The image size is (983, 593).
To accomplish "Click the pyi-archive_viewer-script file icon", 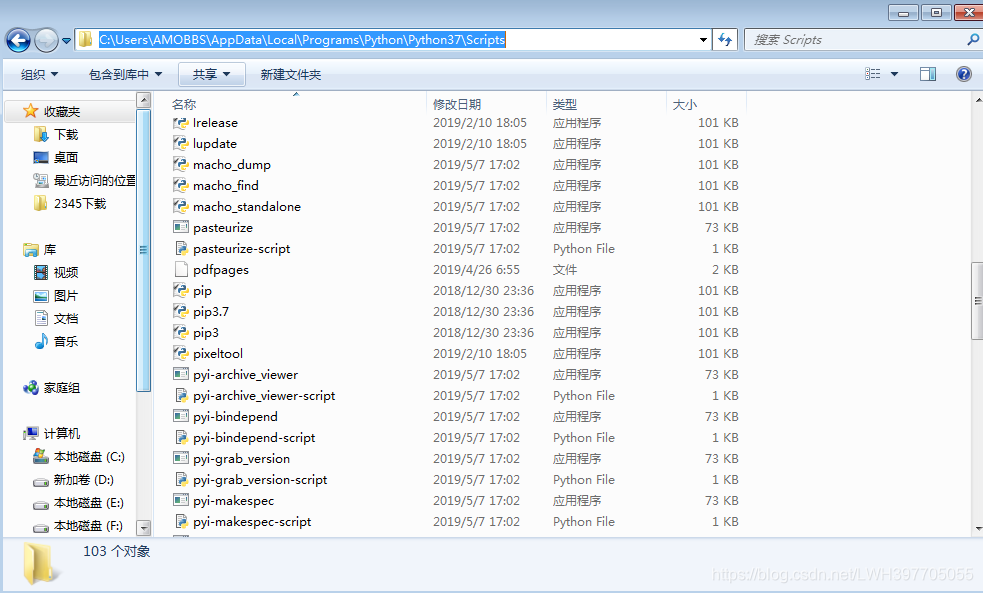I will pos(181,396).
